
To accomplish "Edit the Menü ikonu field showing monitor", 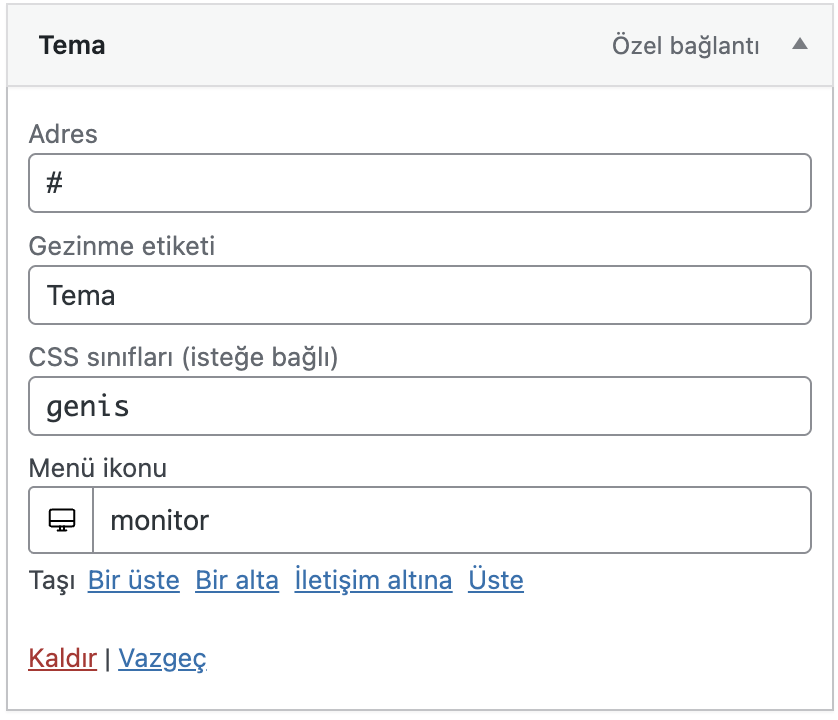I will [450, 520].
